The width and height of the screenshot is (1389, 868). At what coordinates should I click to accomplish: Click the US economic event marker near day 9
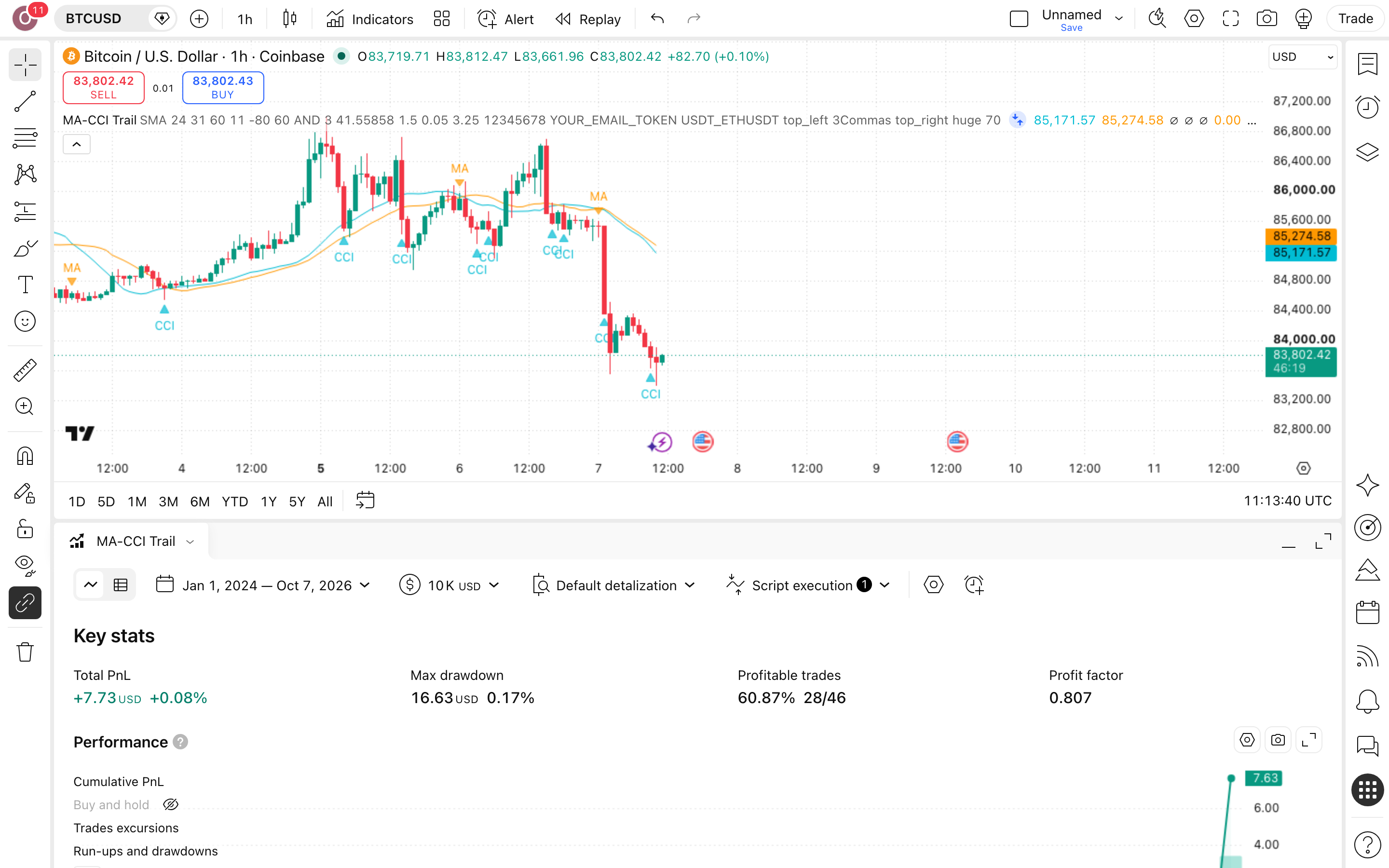(x=957, y=441)
